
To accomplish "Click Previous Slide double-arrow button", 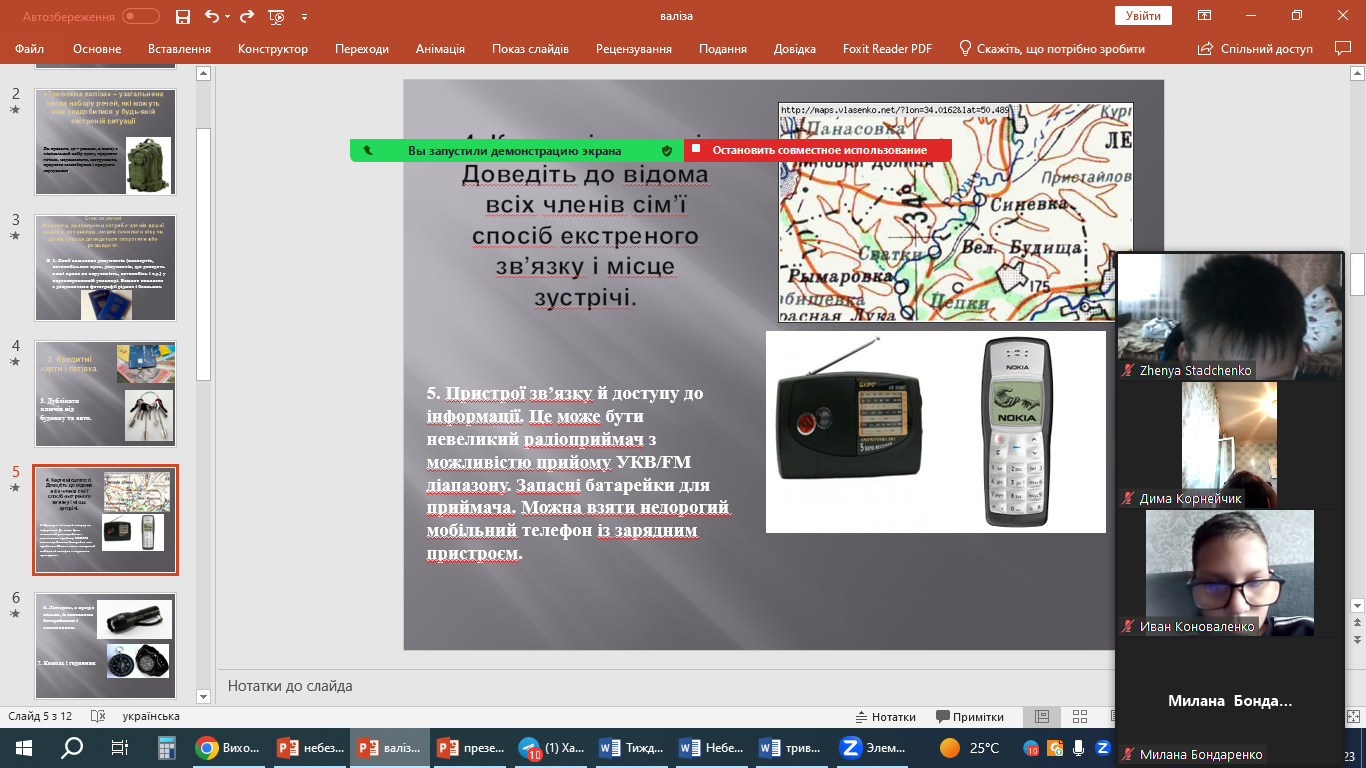I will point(1358,622).
